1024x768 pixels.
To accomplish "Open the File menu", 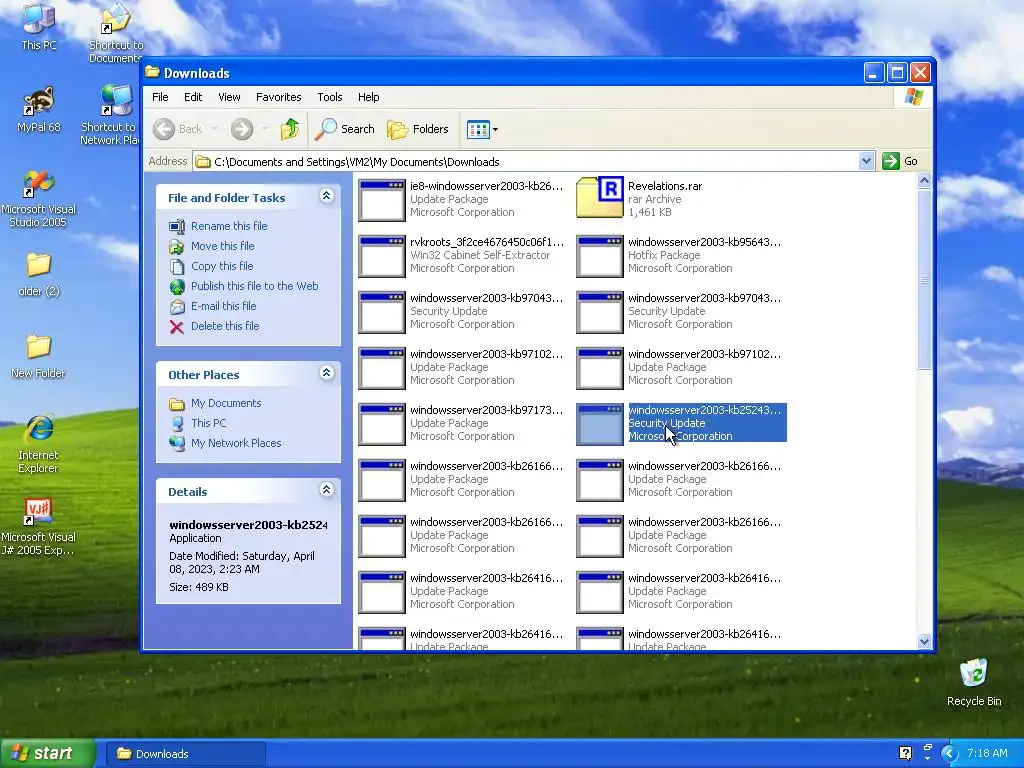I will (160, 97).
